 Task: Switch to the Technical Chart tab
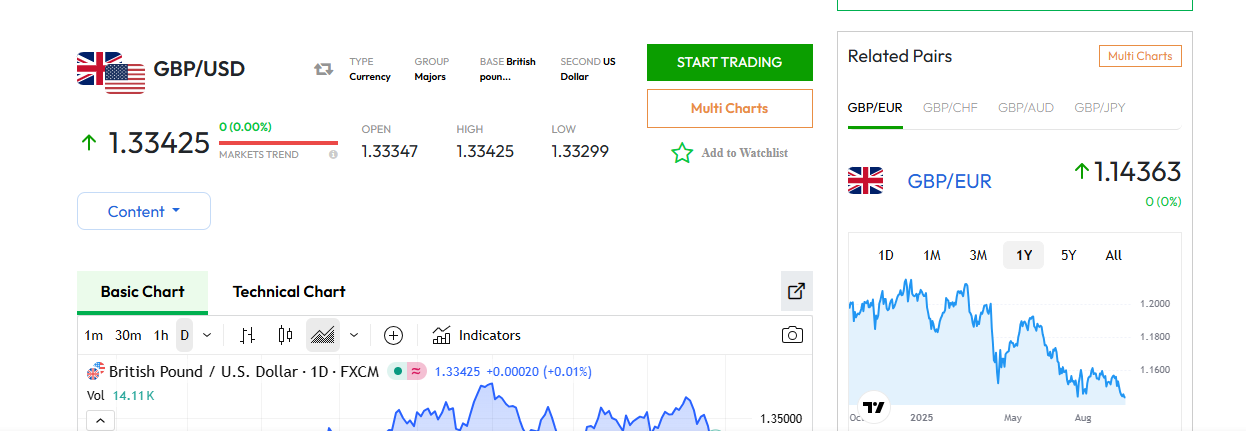coord(289,292)
